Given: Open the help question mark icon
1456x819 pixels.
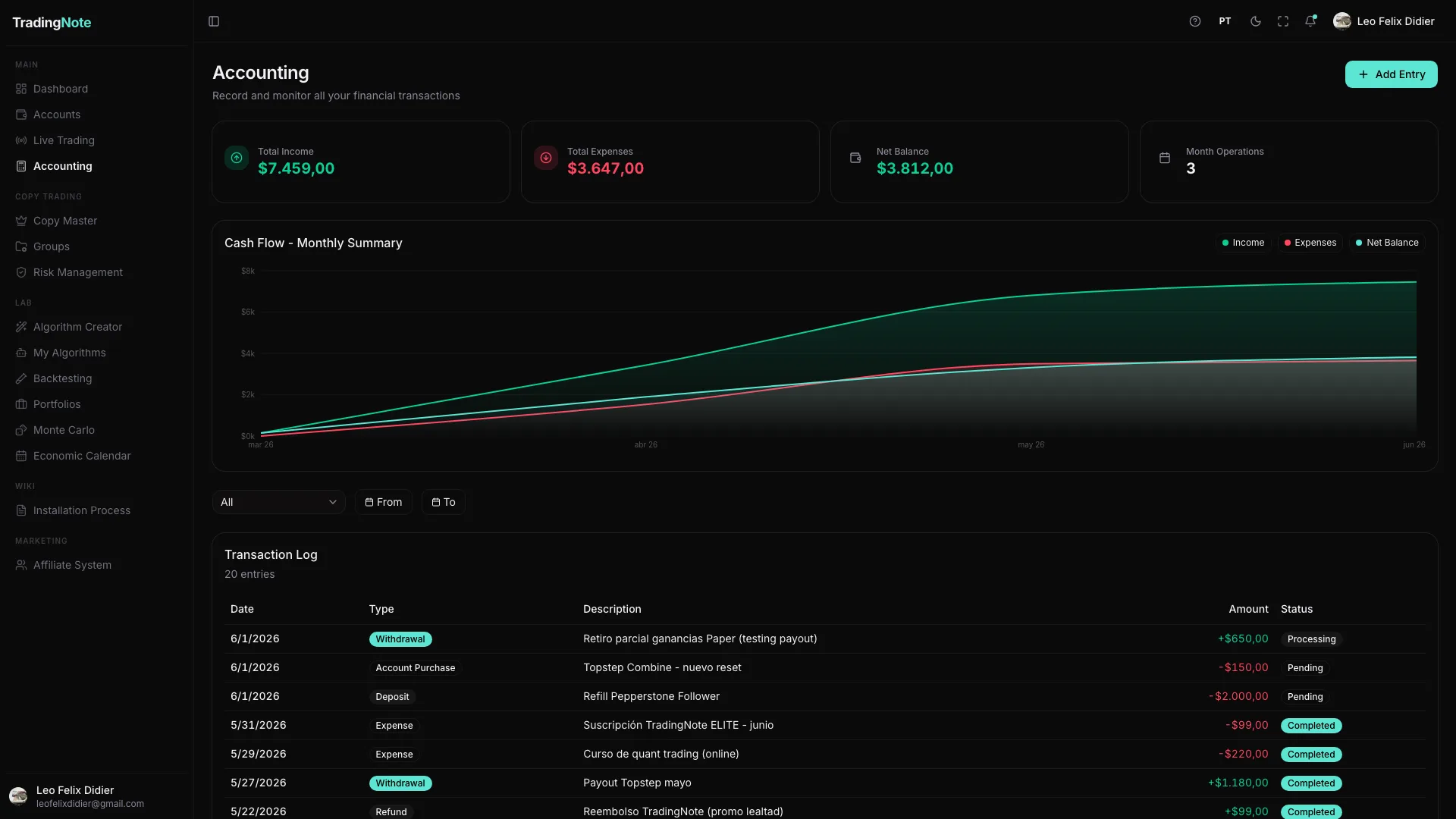Looking at the screenshot, I should pyautogui.click(x=1195, y=21).
